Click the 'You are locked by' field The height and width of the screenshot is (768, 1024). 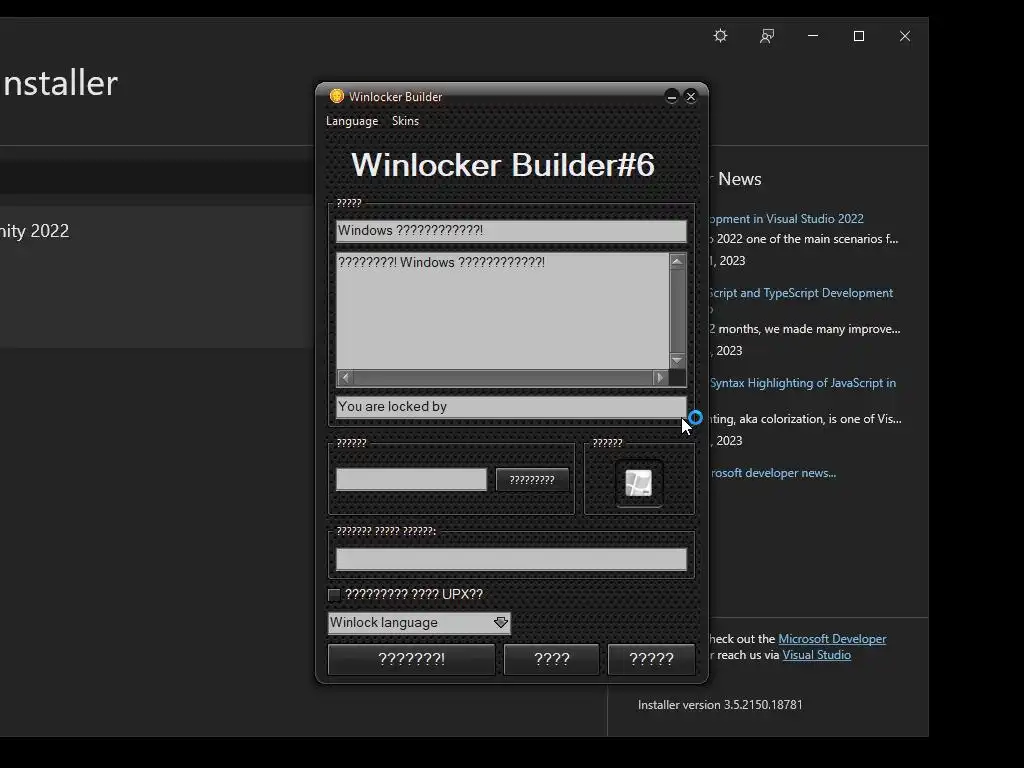[511, 407]
